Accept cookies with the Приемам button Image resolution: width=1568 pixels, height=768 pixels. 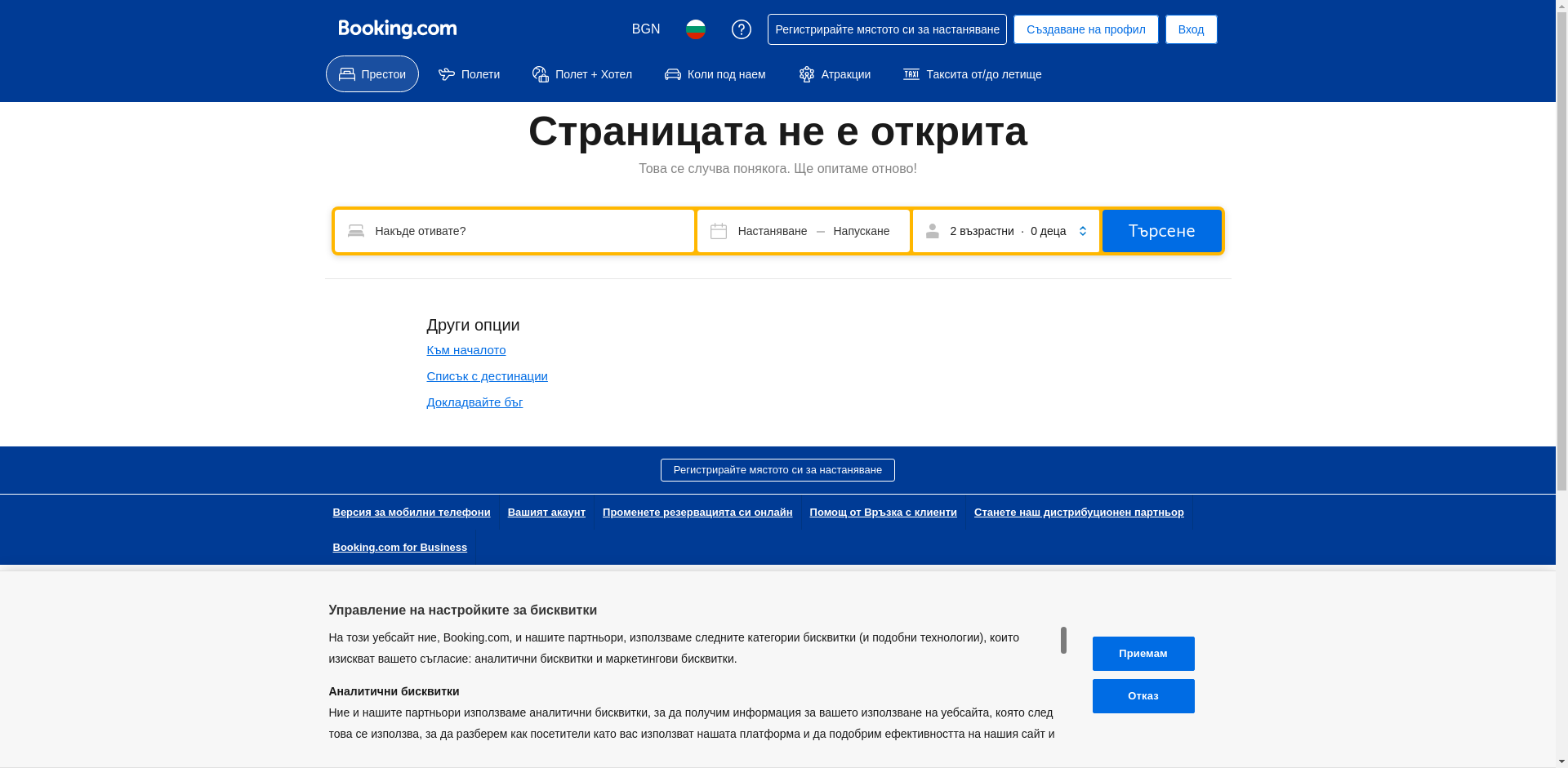pyautogui.click(x=1143, y=653)
